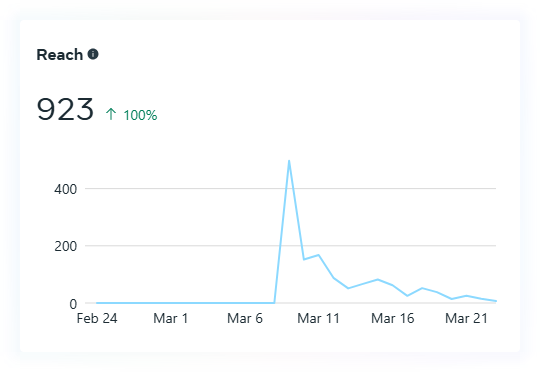Click the Mar 16 date label
The height and width of the screenshot is (392, 560).
tap(392, 318)
